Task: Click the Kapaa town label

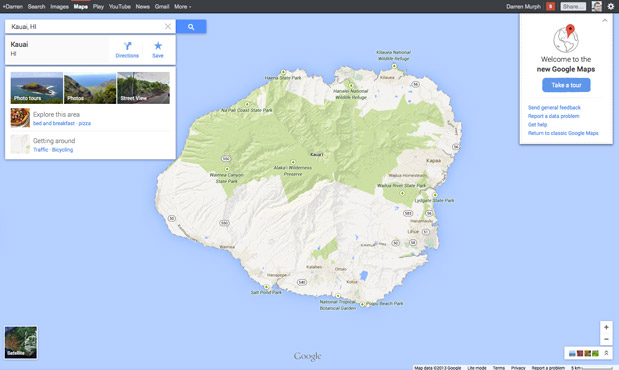Action: click(x=433, y=161)
